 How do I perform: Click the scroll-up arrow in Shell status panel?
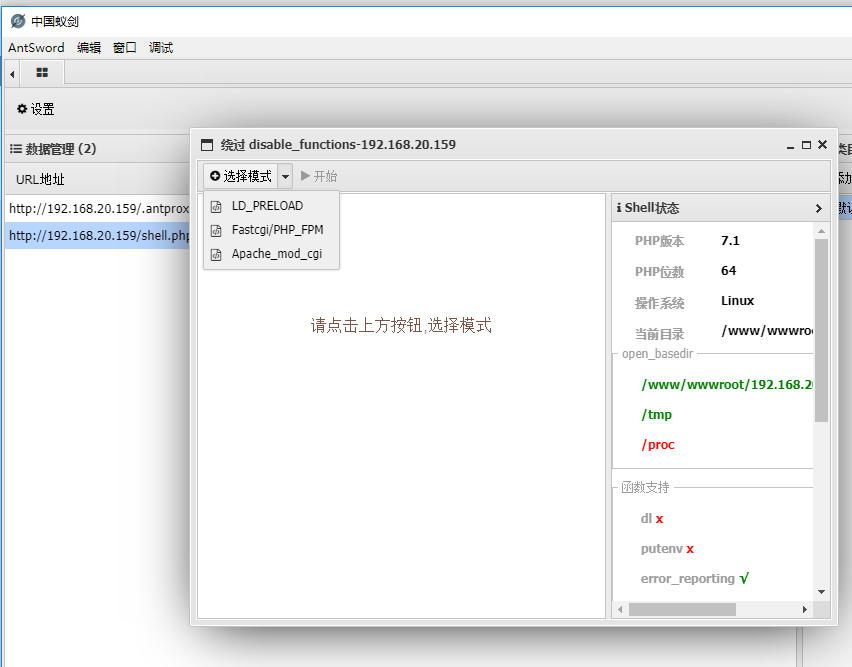click(822, 231)
